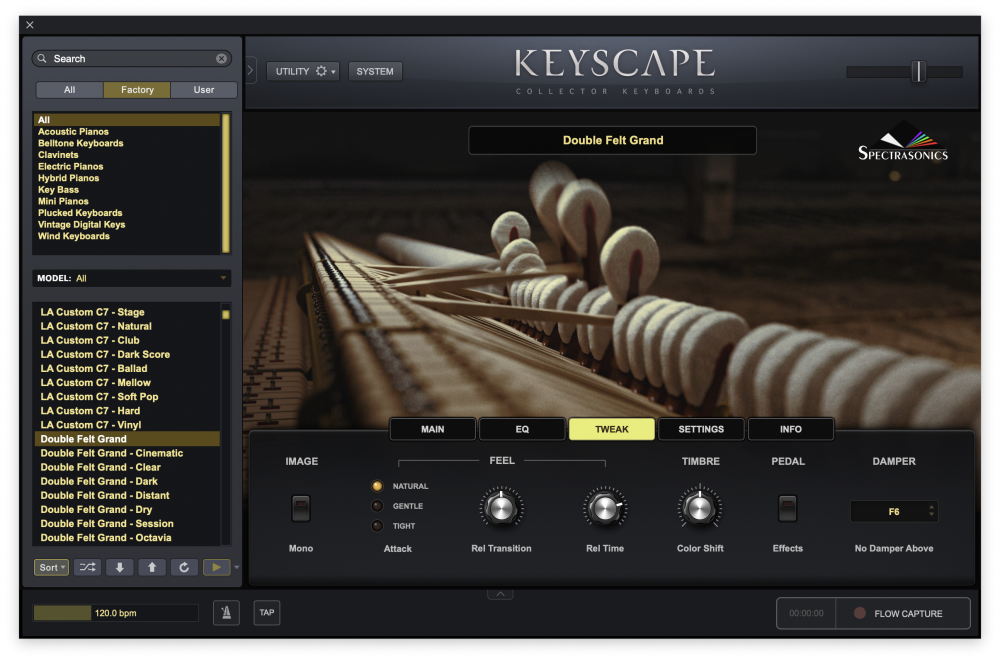Show Factory patches only

click(x=137, y=90)
